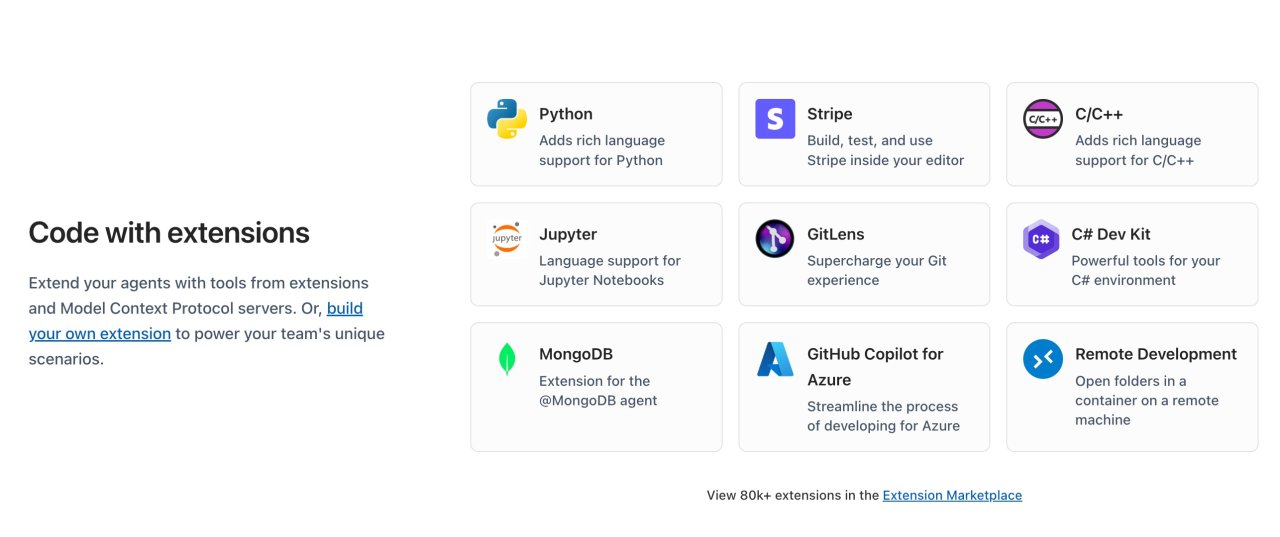
Task: Click the Code with extensions heading
Action: (169, 232)
